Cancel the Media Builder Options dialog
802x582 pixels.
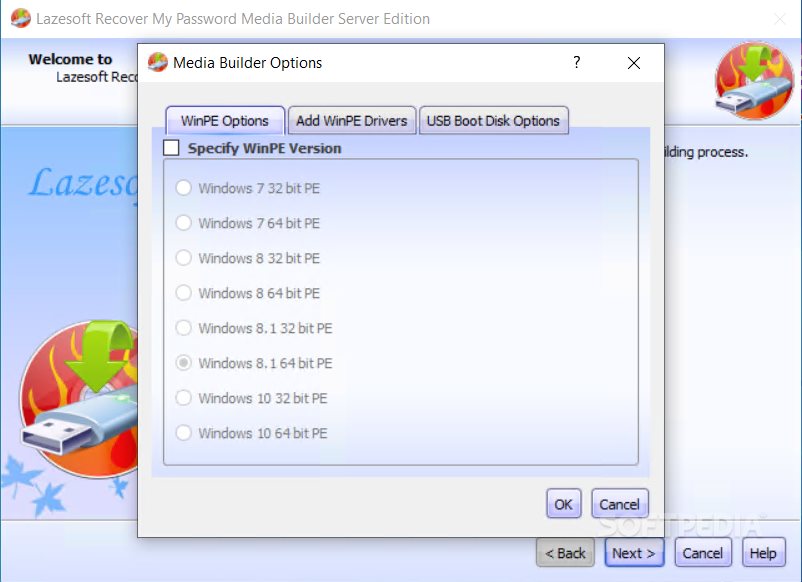pos(619,504)
